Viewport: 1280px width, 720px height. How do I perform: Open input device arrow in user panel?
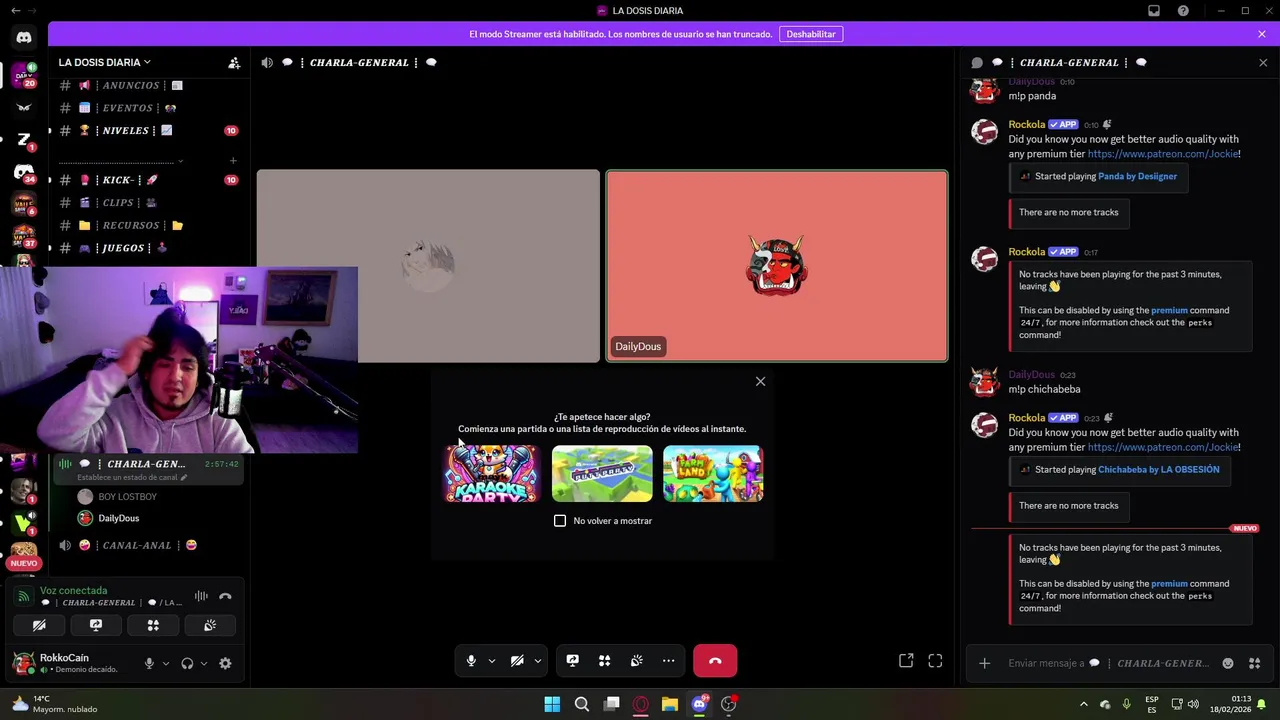click(166, 663)
